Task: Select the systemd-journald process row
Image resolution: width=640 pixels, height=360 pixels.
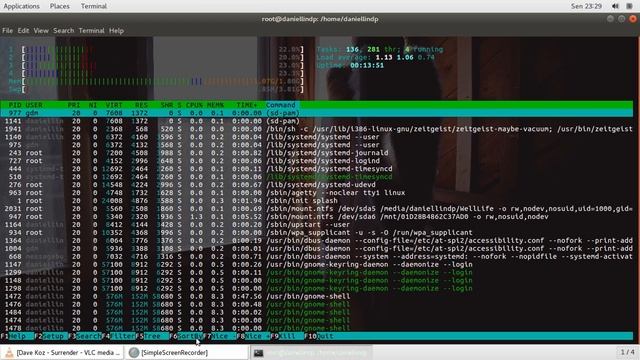Action: (x=317, y=153)
